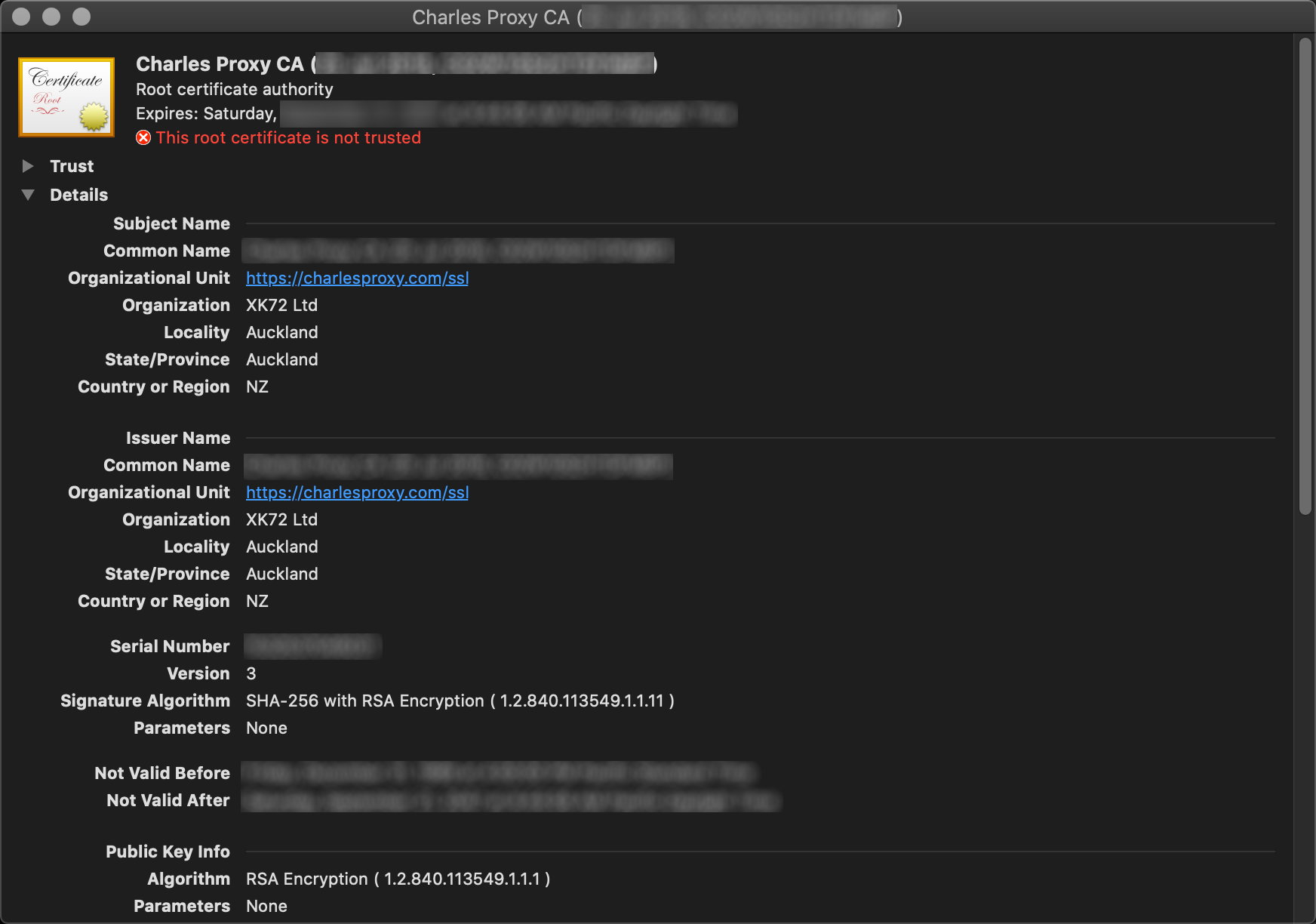1316x924 pixels.
Task: Select Issuer Name State/Province value Auckland
Action: click(281, 574)
